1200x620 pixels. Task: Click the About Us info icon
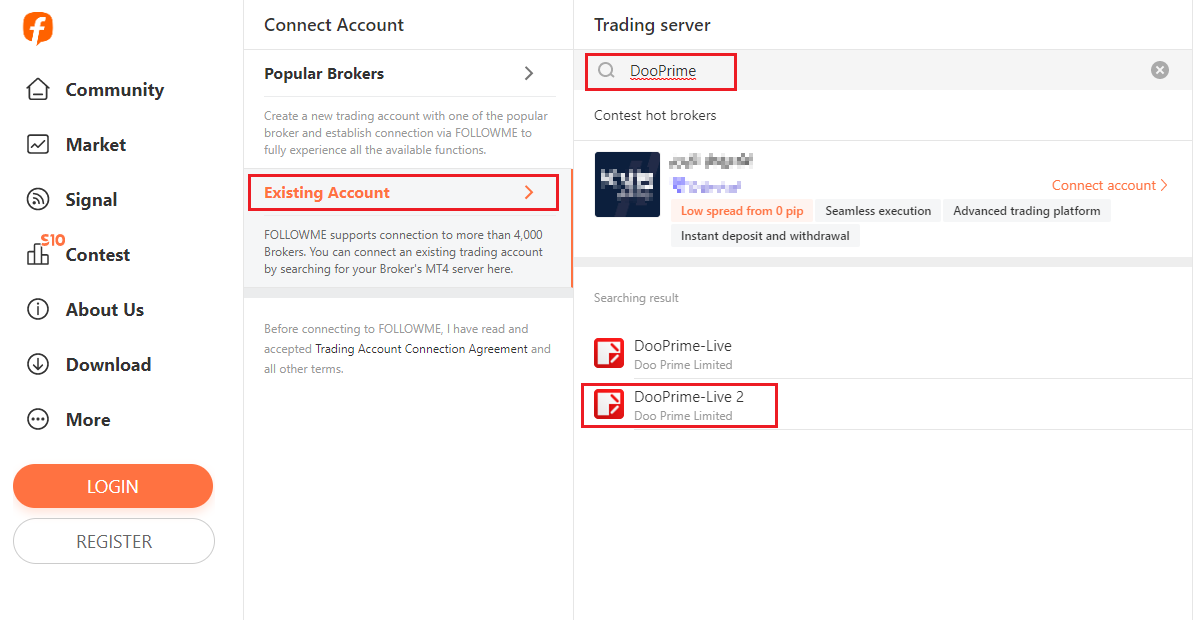coord(38,309)
